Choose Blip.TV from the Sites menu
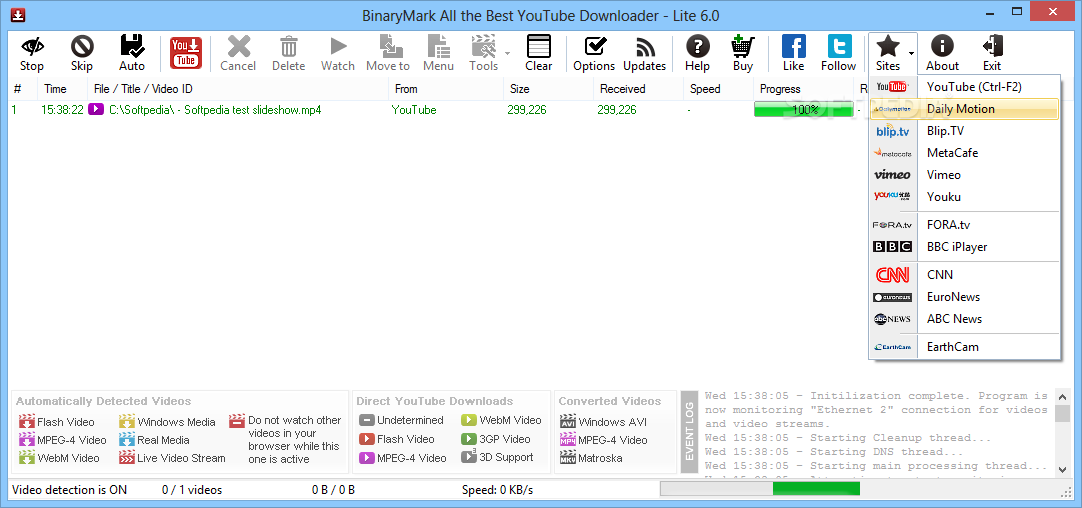This screenshot has width=1082, height=508. [x=964, y=130]
